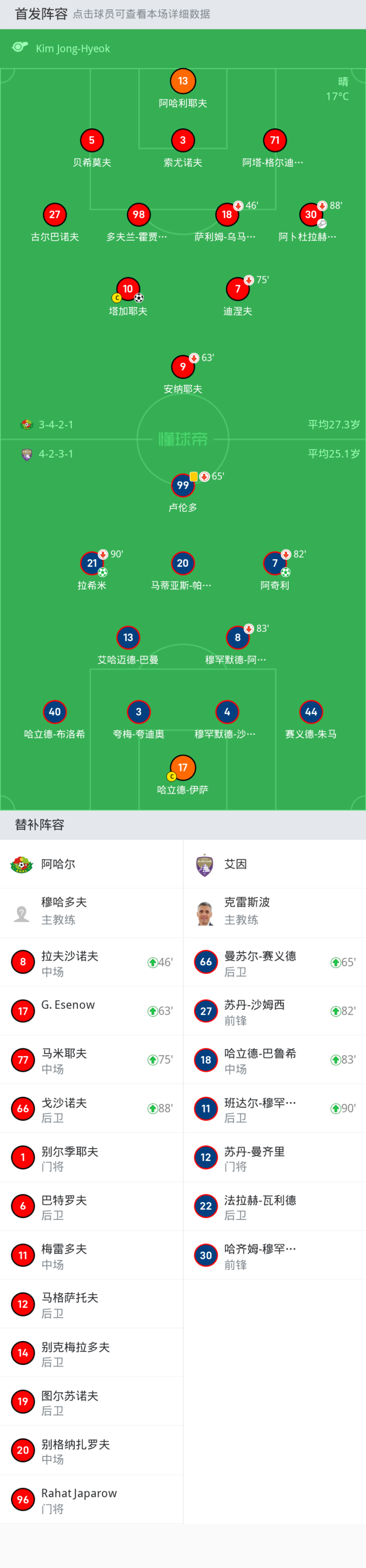This screenshot has width=366, height=1568.
Task: Select goalkeeper 哈立德-伊萨 number 17
Action: point(182,767)
